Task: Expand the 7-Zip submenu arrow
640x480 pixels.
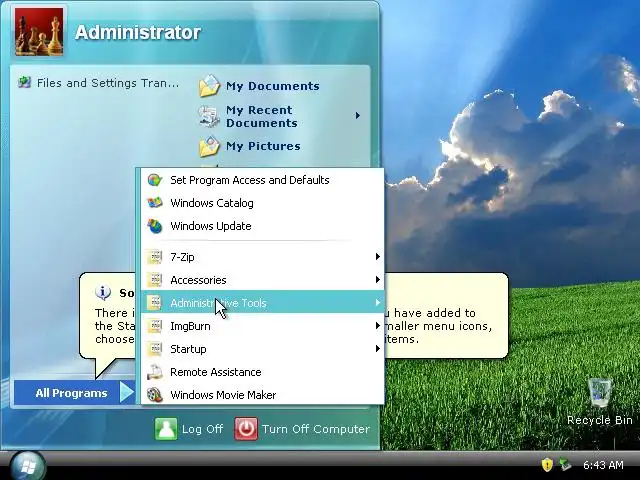Action: click(378, 257)
